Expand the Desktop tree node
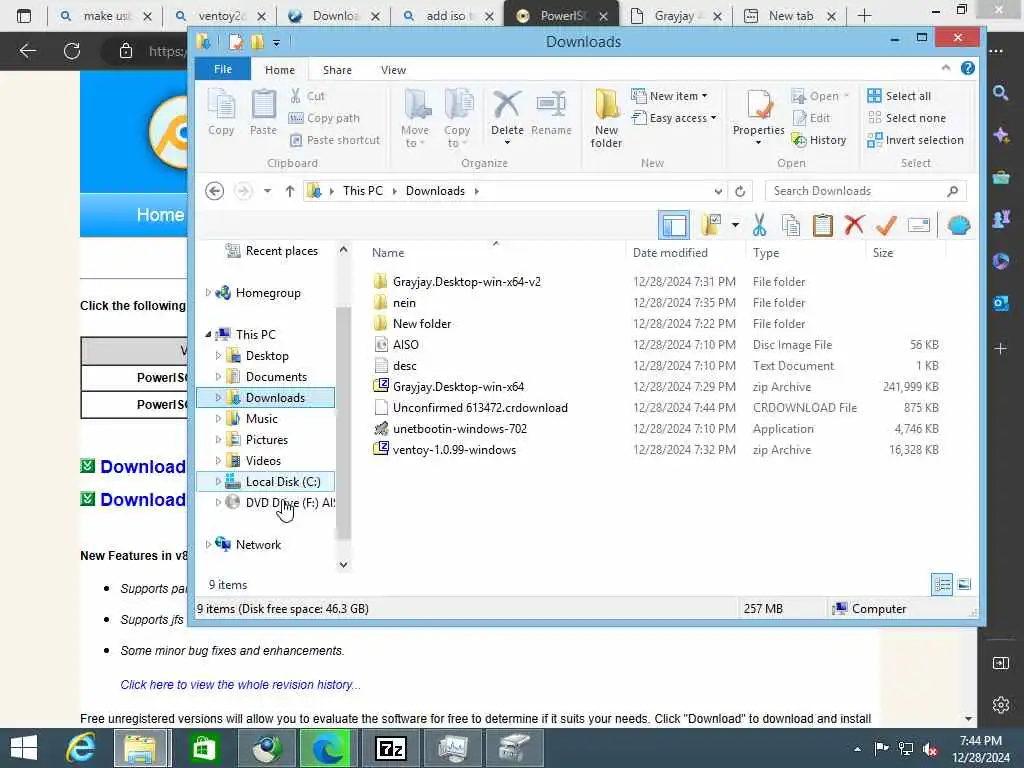Viewport: 1024px width, 768px height. pyautogui.click(x=218, y=356)
